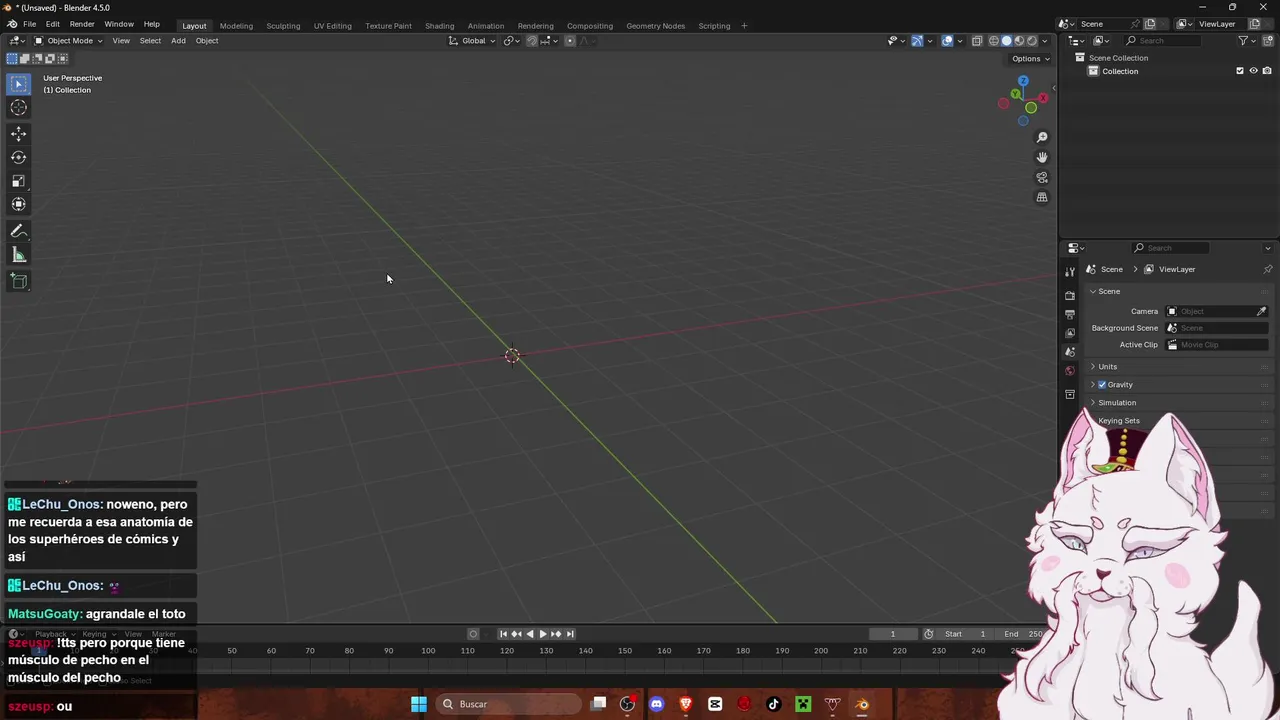Toggle X-ray mode
This screenshot has height=720, width=1280.
click(977, 40)
